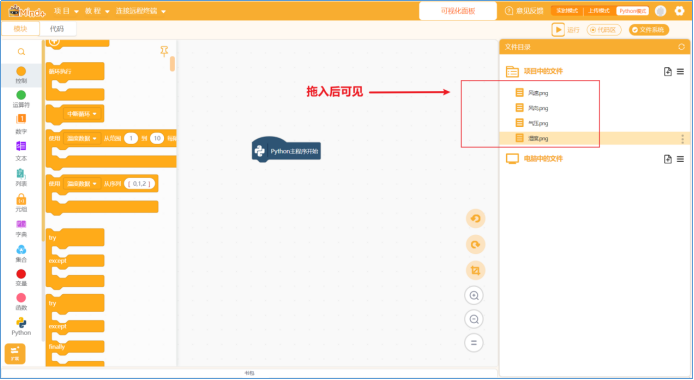
Task: Switch to the 代码 code tab
Action: [x=57, y=29]
